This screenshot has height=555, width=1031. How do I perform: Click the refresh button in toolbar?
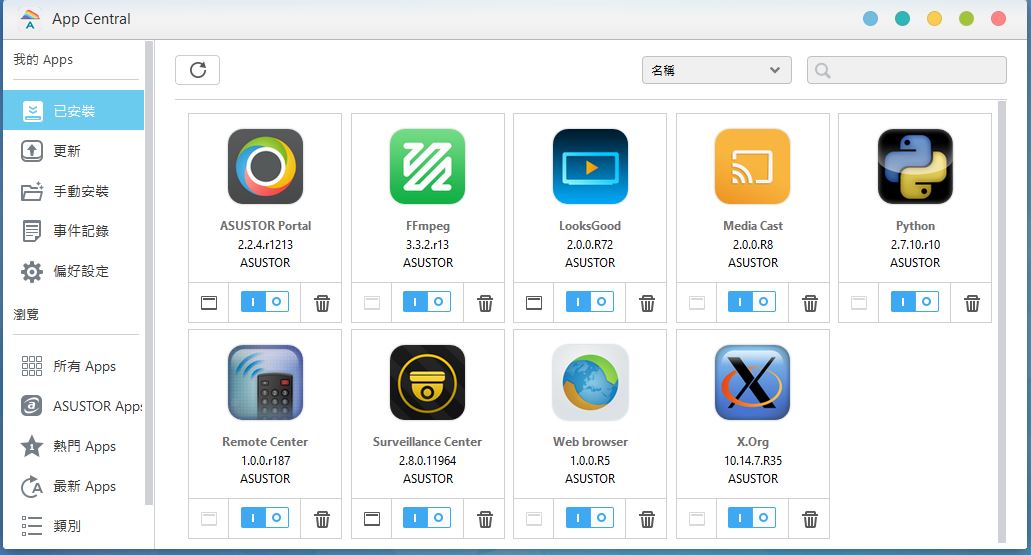point(197,70)
